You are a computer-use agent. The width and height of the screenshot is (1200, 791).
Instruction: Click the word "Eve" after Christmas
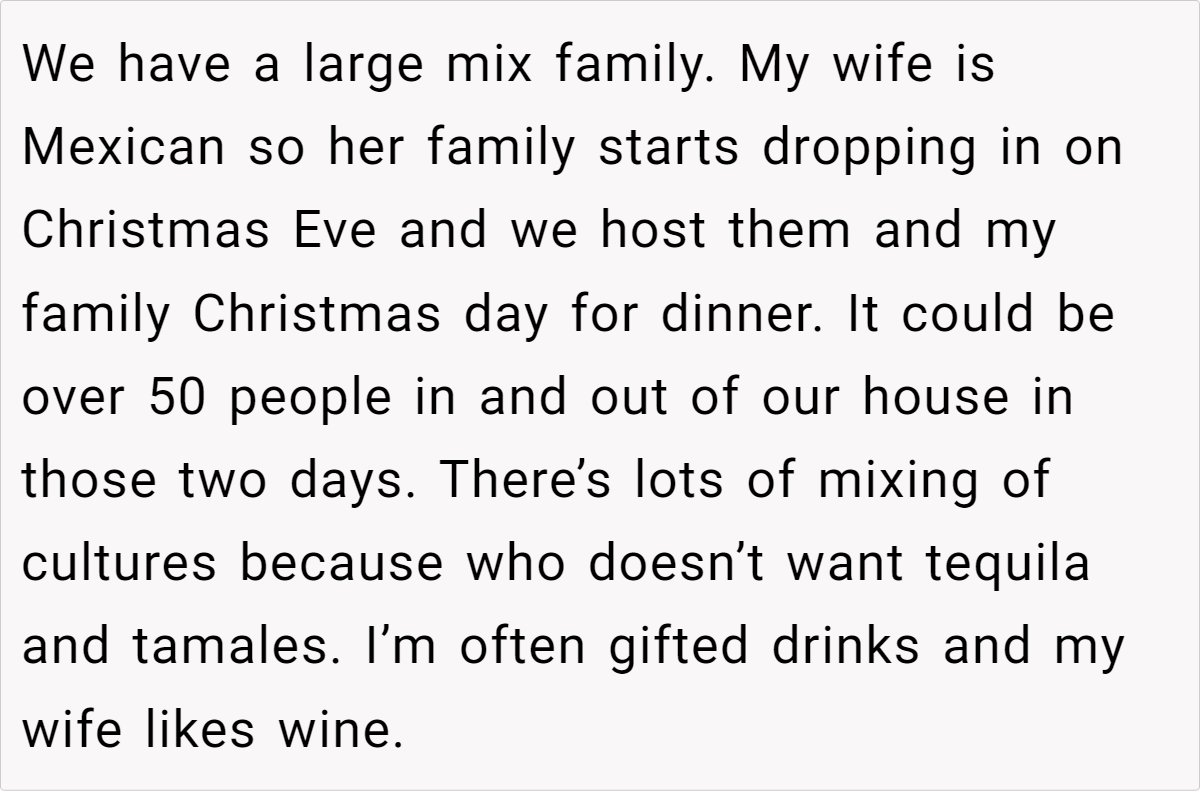[336, 232]
